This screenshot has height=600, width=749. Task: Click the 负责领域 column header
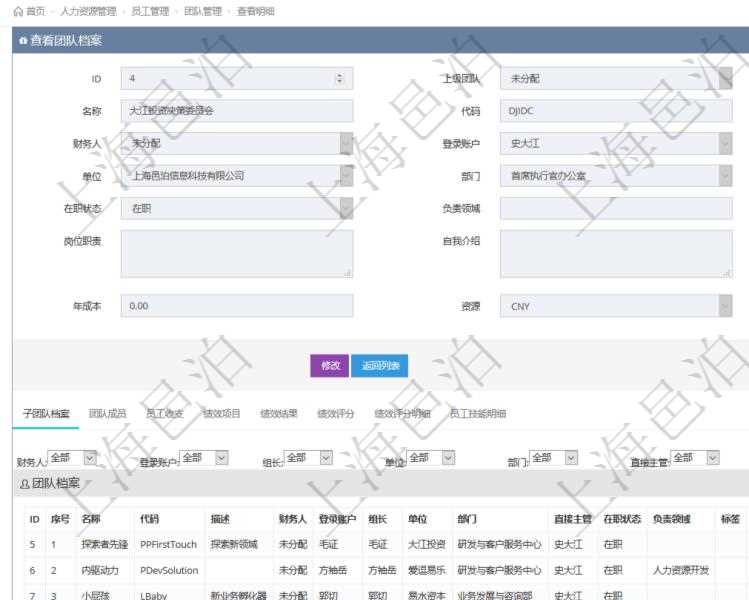(672, 519)
